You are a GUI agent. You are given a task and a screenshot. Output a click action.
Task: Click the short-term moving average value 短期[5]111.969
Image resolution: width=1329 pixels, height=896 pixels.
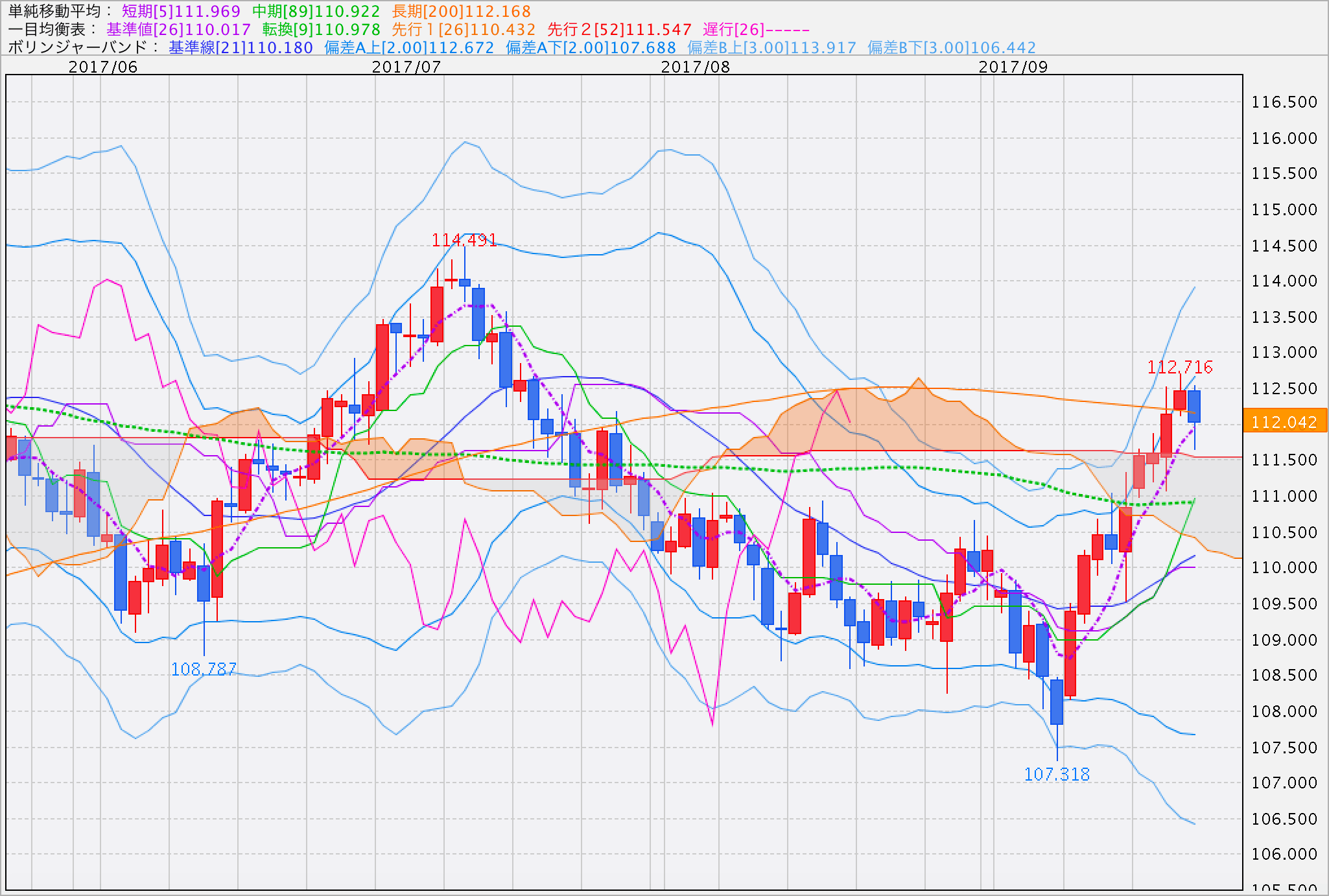pos(181,12)
